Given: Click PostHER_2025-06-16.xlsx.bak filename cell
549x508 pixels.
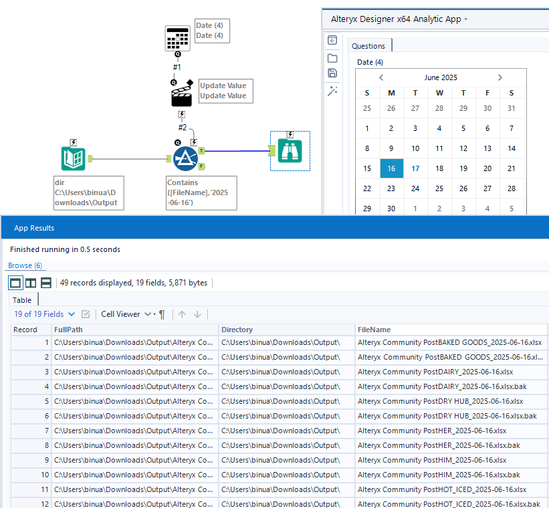Looking at the screenshot, I should point(451,445).
